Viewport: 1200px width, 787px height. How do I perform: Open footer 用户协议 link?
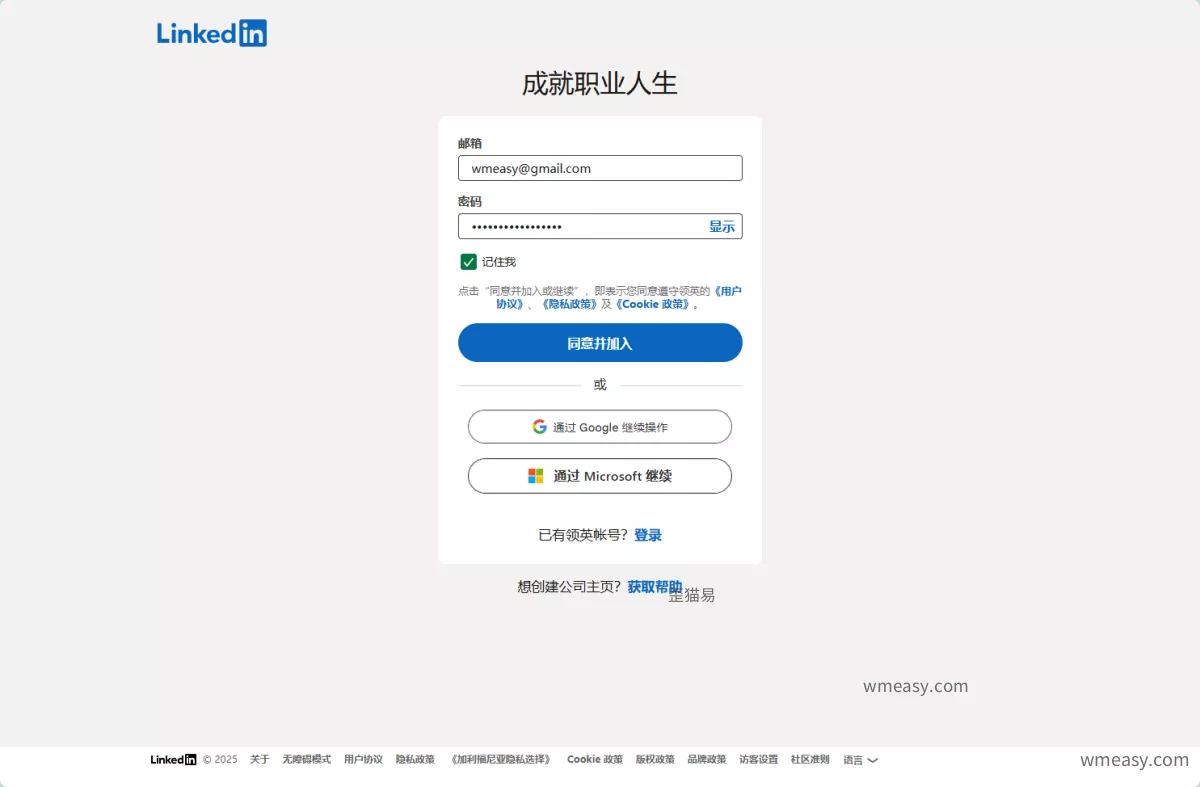363,760
